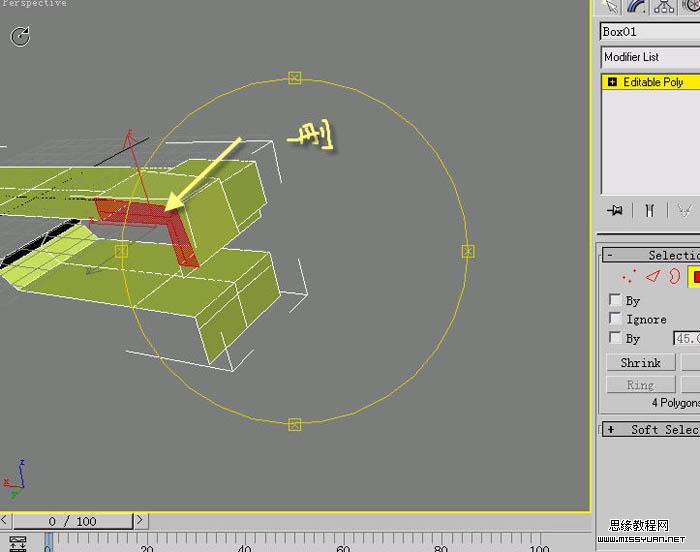Click the left arc rotate handle
This screenshot has width=700, height=552.
coord(121,251)
